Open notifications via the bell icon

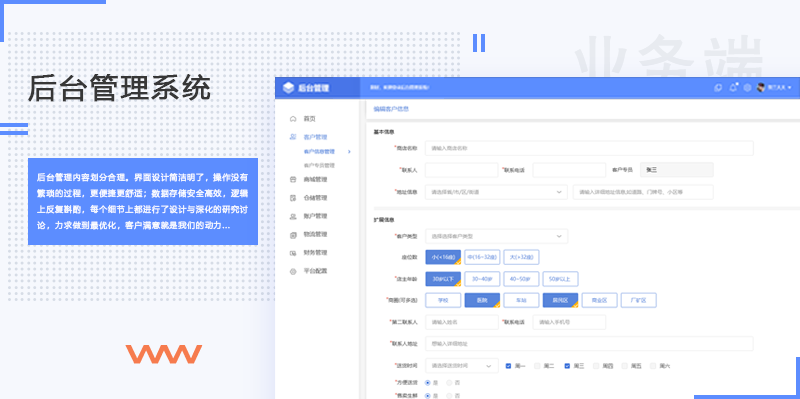[733, 88]
